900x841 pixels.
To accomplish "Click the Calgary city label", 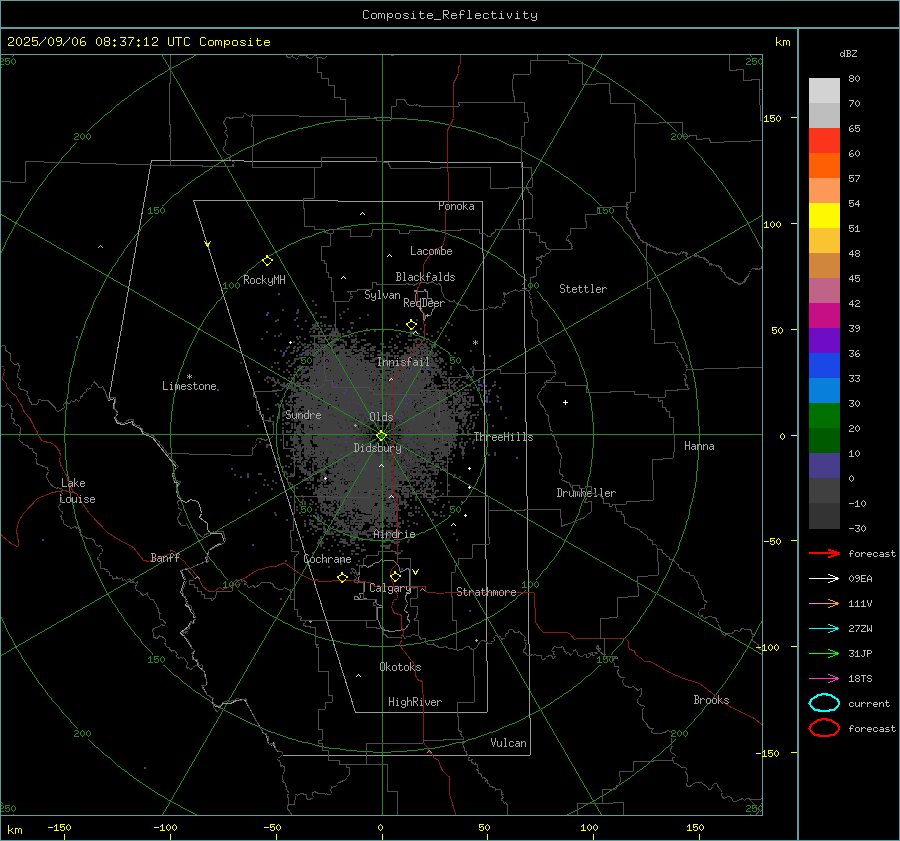I will [x=390, y=588].
